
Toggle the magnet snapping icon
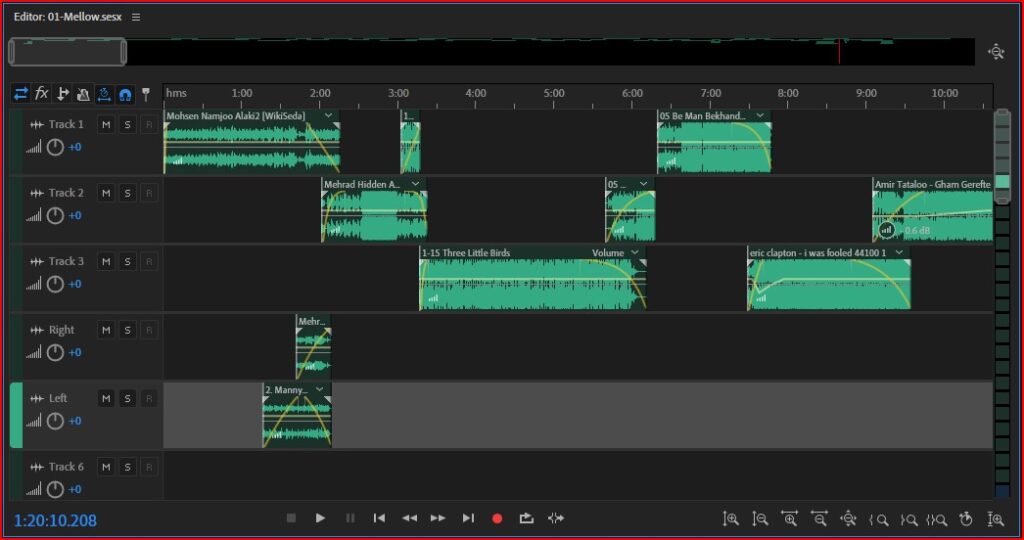pos(125,94)
